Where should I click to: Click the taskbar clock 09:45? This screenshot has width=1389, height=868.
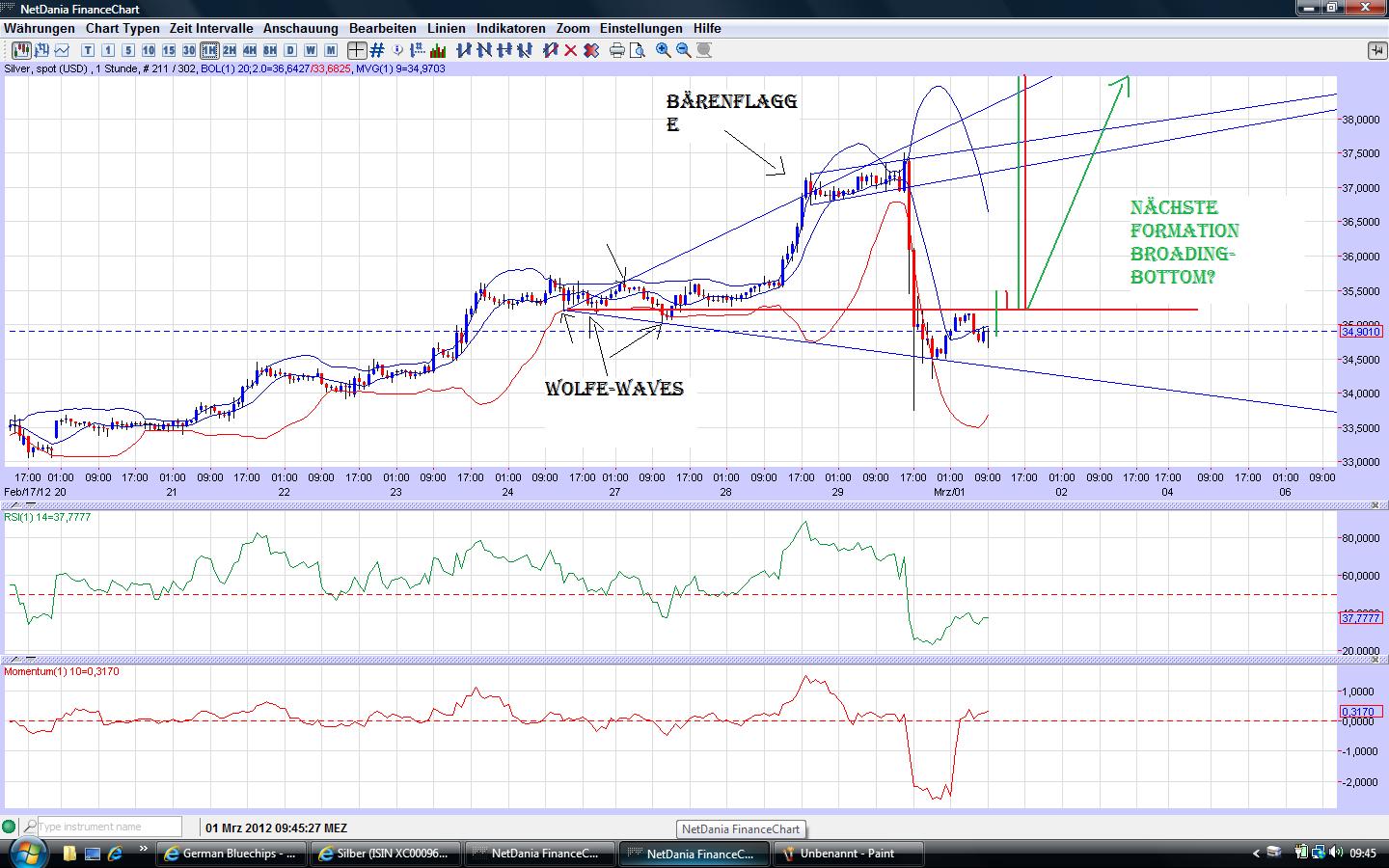coord(1362,854)
